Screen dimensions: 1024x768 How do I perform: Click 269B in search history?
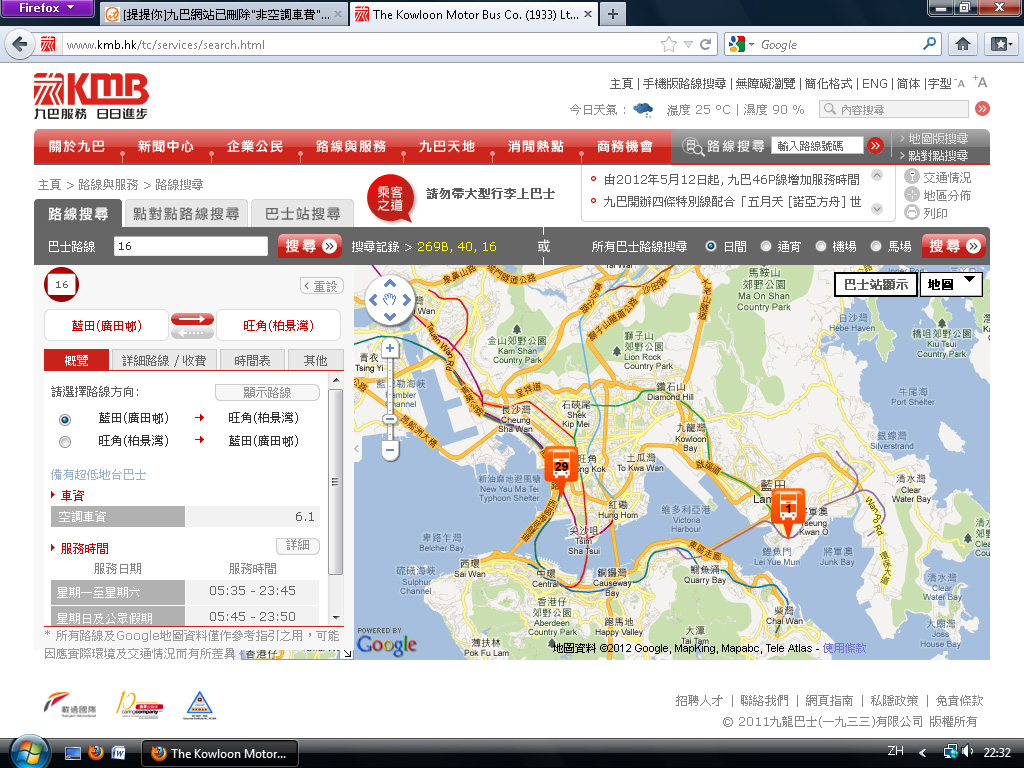(x=434, y=246)
